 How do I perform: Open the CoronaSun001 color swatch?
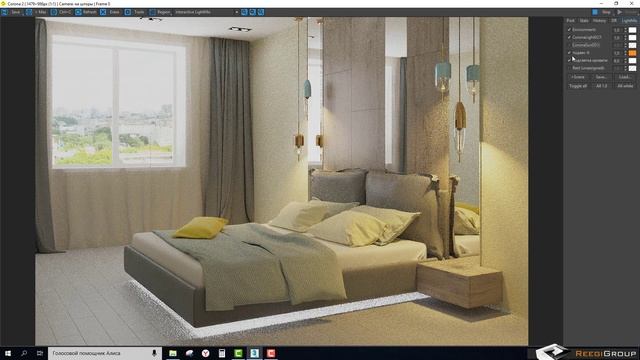click(x=632, y=45)
